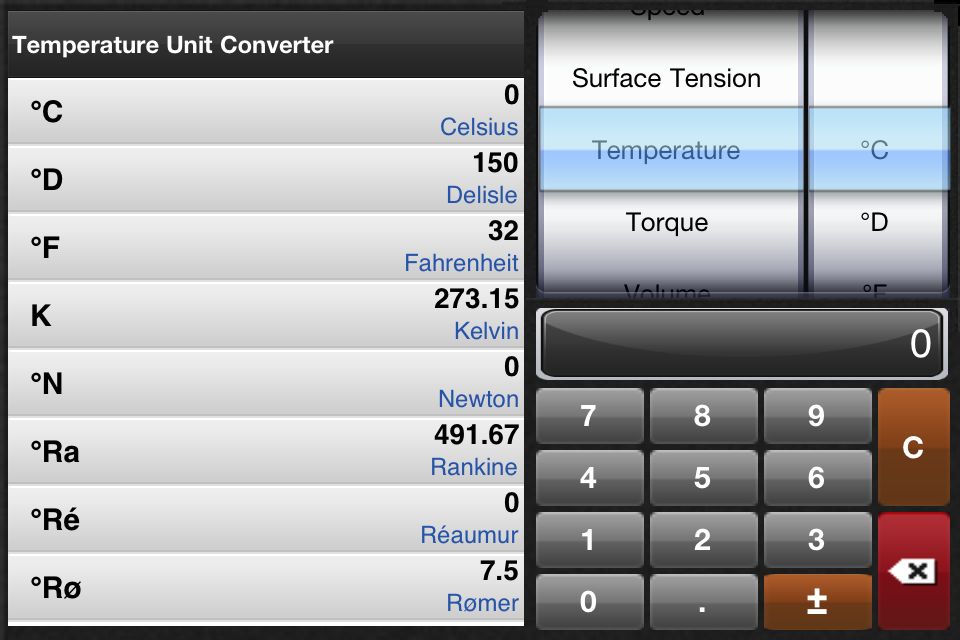960x640 pixels.
Task: Tap digit 3 on keypad
Action: pyautogui.click(x=817, y=540)
